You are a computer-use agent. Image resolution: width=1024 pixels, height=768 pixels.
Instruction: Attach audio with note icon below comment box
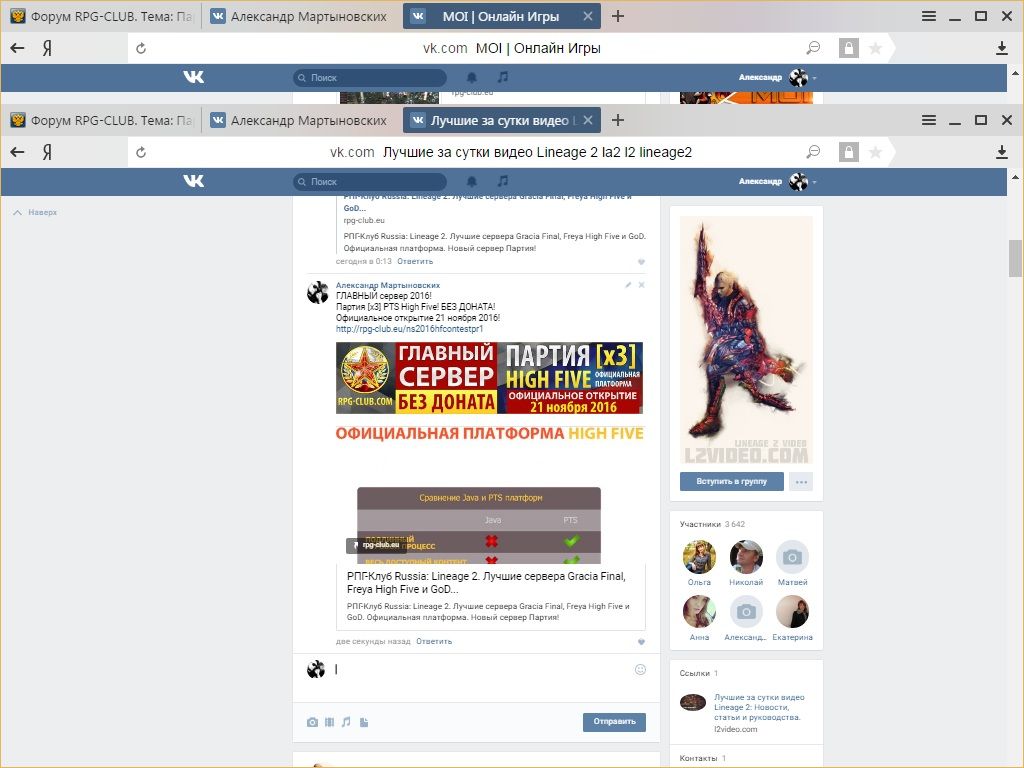click(346, 722)
